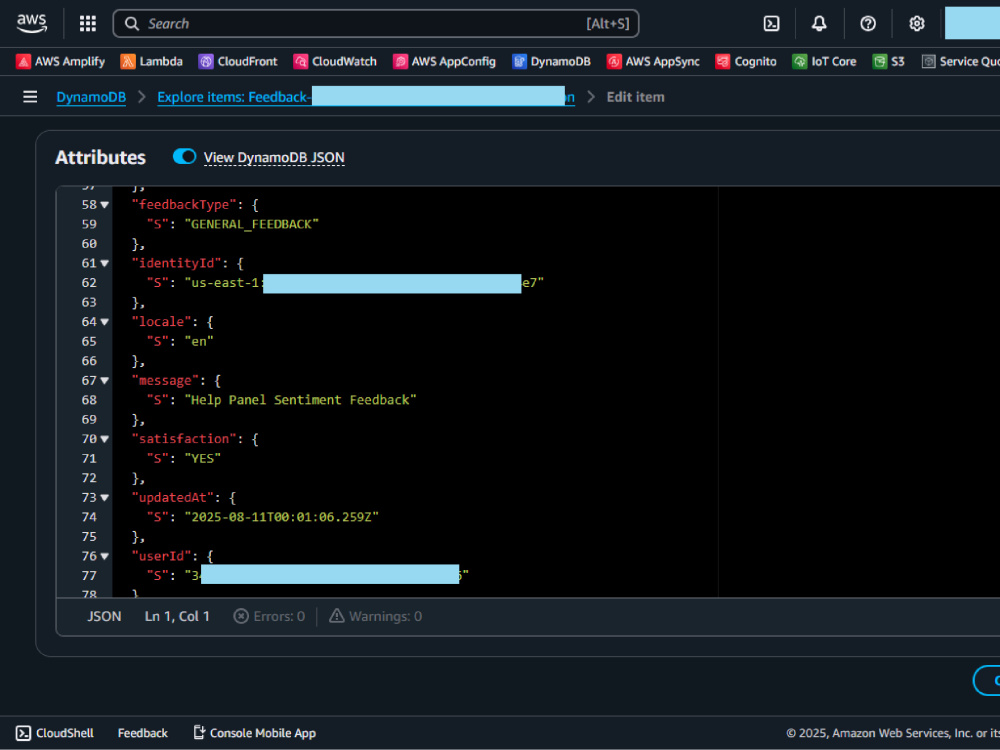
Task: Click the "en" locale value on line 65
Action: (199, 341)
